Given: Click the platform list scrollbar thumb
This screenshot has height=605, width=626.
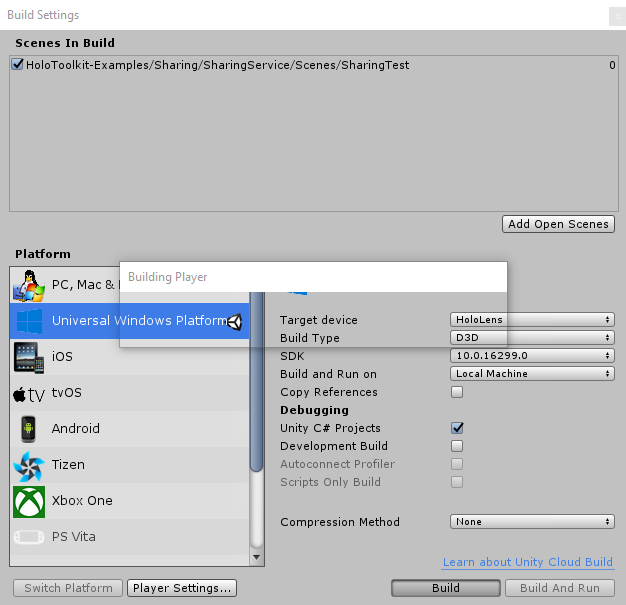Looking at the screenshot, I should point(256,381).
